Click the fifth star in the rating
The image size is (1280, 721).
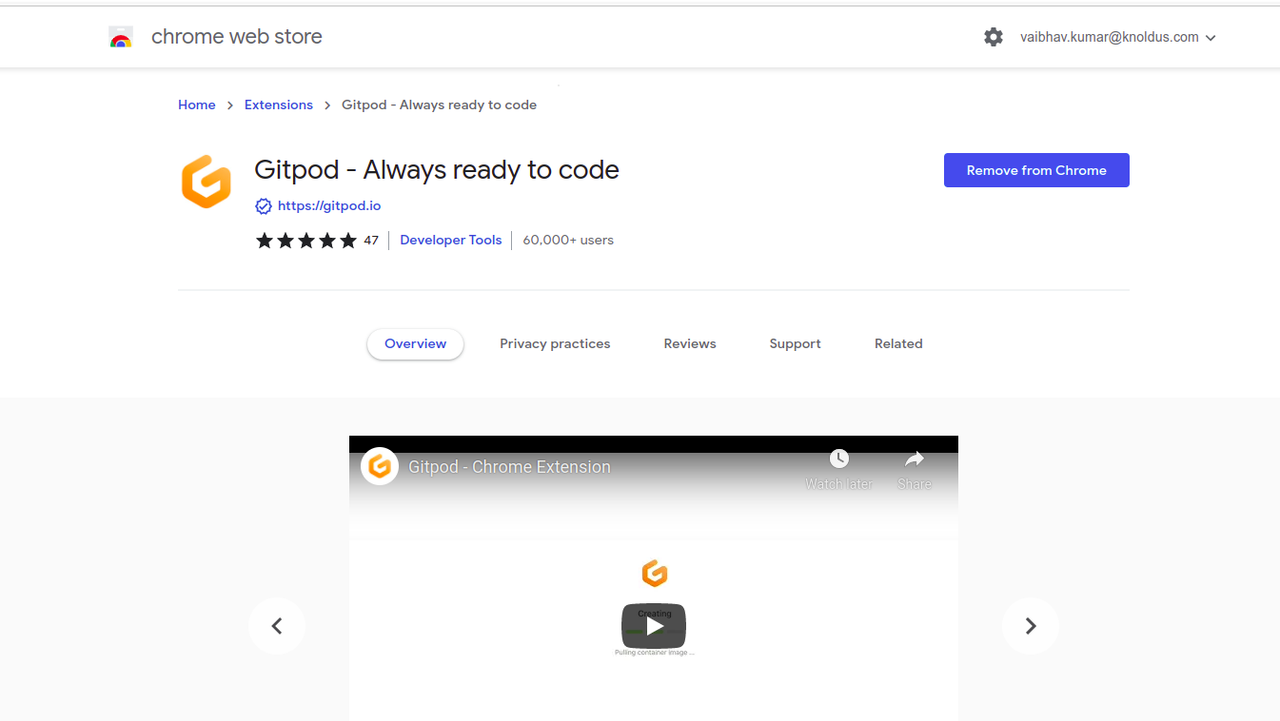(x=349, y=240)
